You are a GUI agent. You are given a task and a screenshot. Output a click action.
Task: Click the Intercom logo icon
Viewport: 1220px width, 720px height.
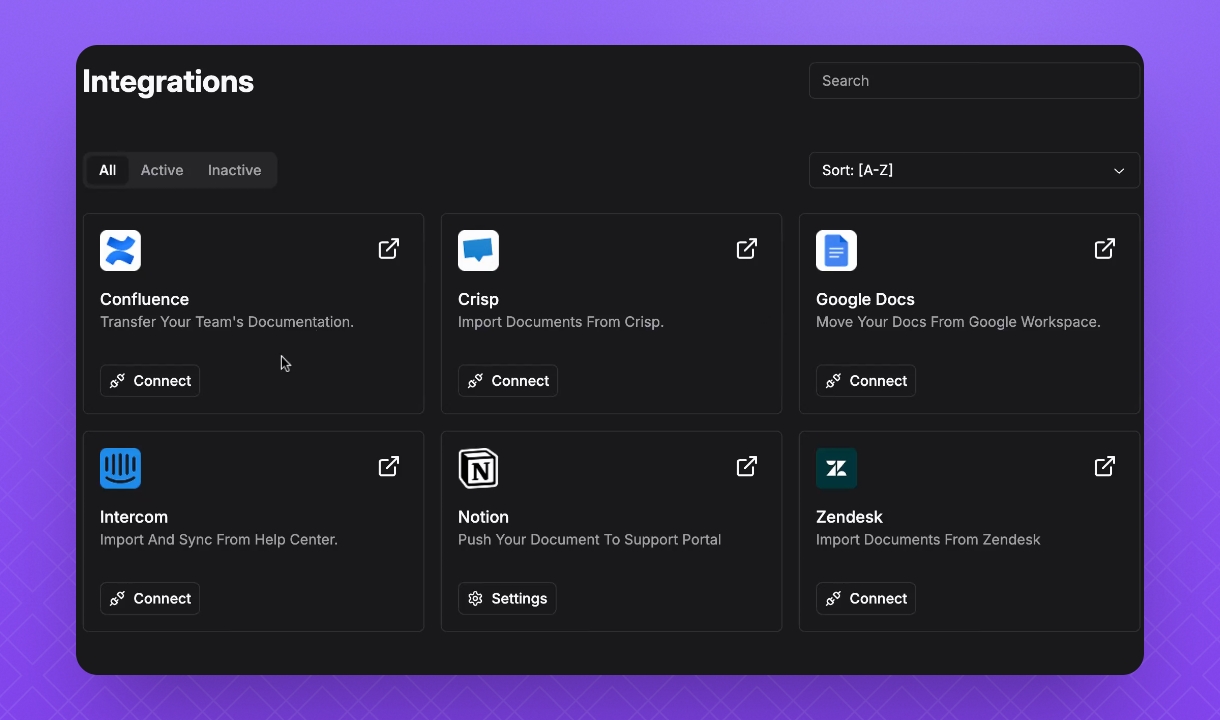[120, 469]
